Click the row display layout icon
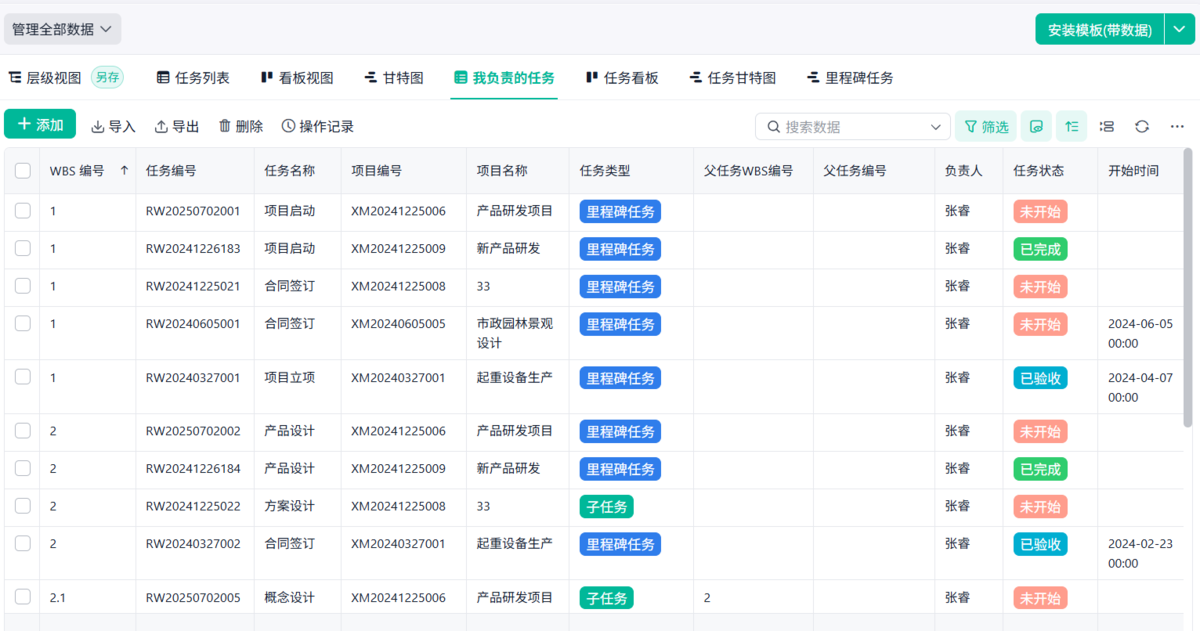 1107,127
